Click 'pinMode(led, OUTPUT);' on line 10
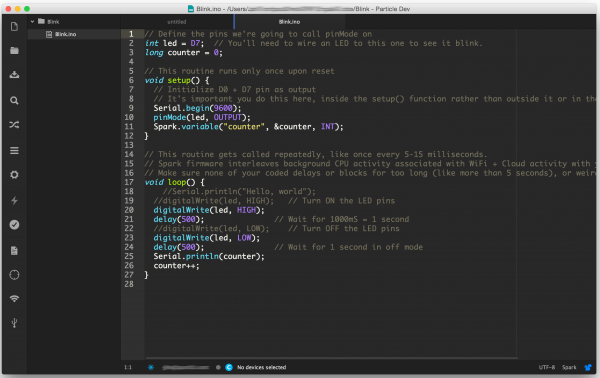600x378 pixels. [x=202, y=117]
